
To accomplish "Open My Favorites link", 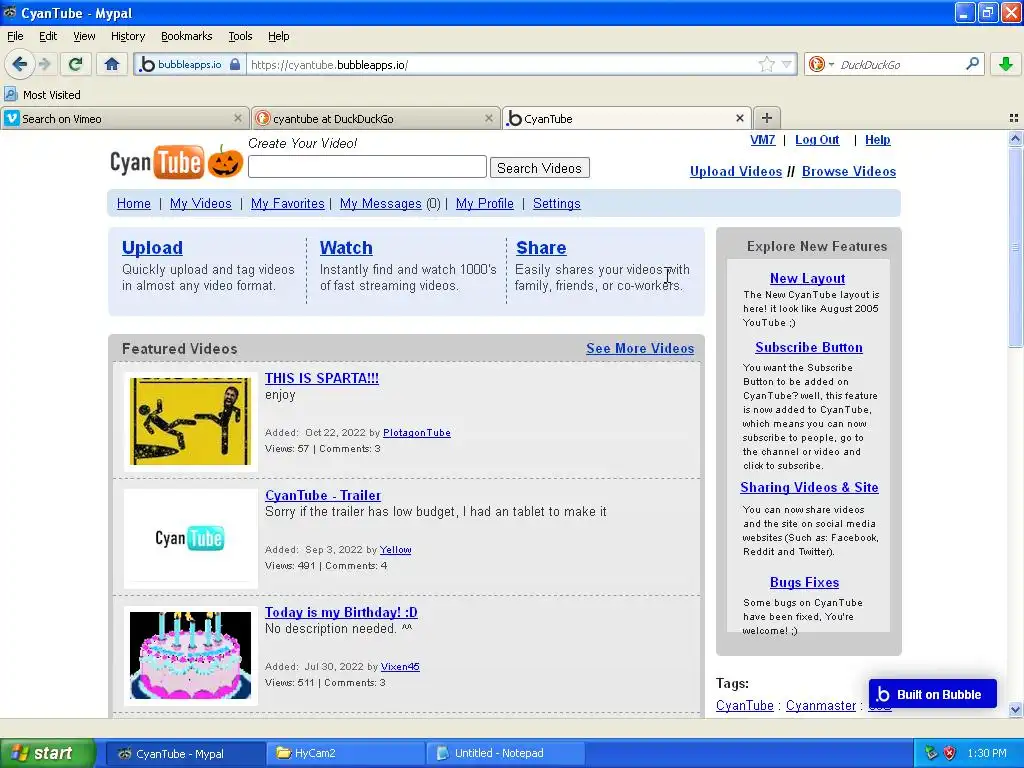I will [x=287, y=203].
